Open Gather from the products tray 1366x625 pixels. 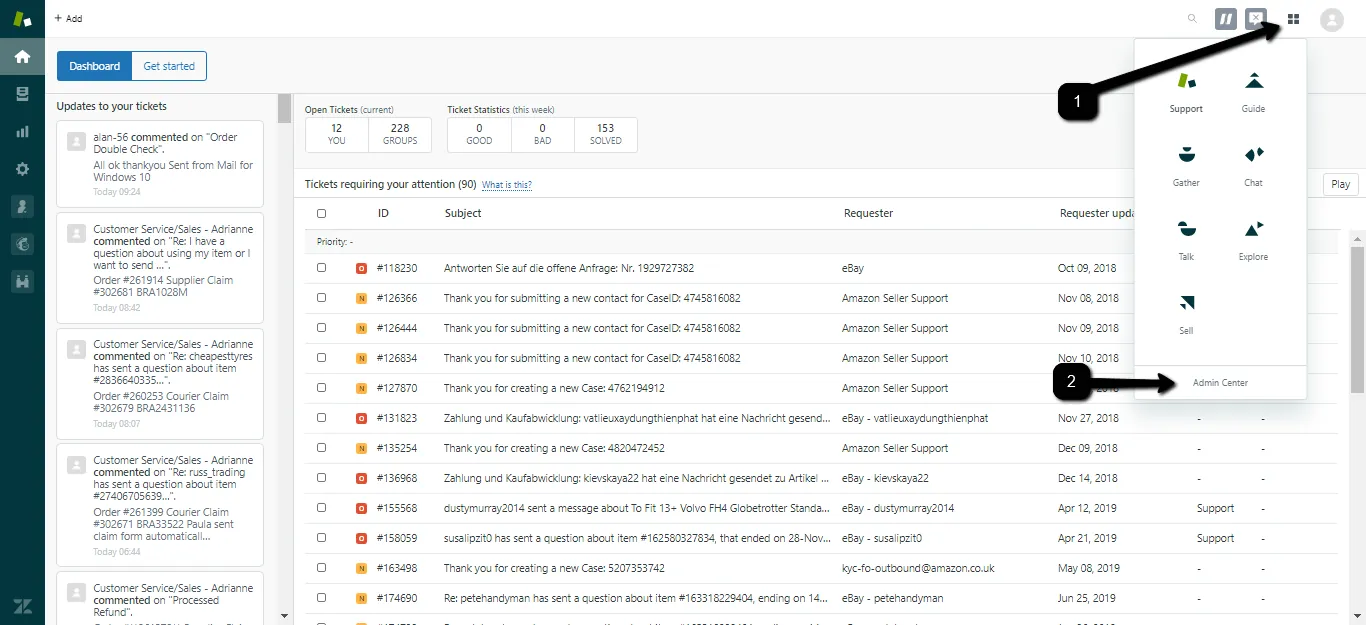1186,166
